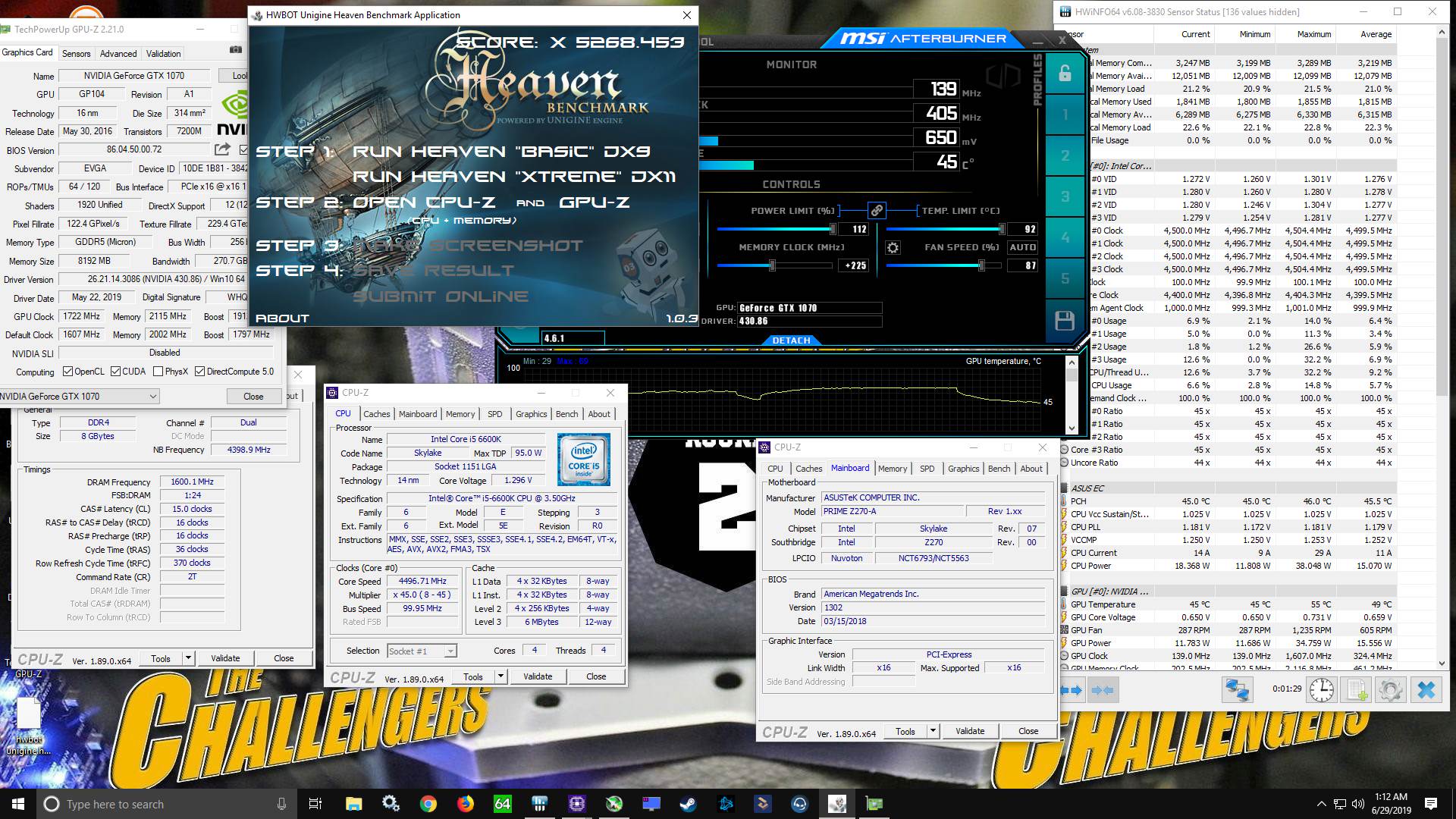Screen dimensions: 1456x819
Task: Click the Windows search box
Action: pos(165,804)
